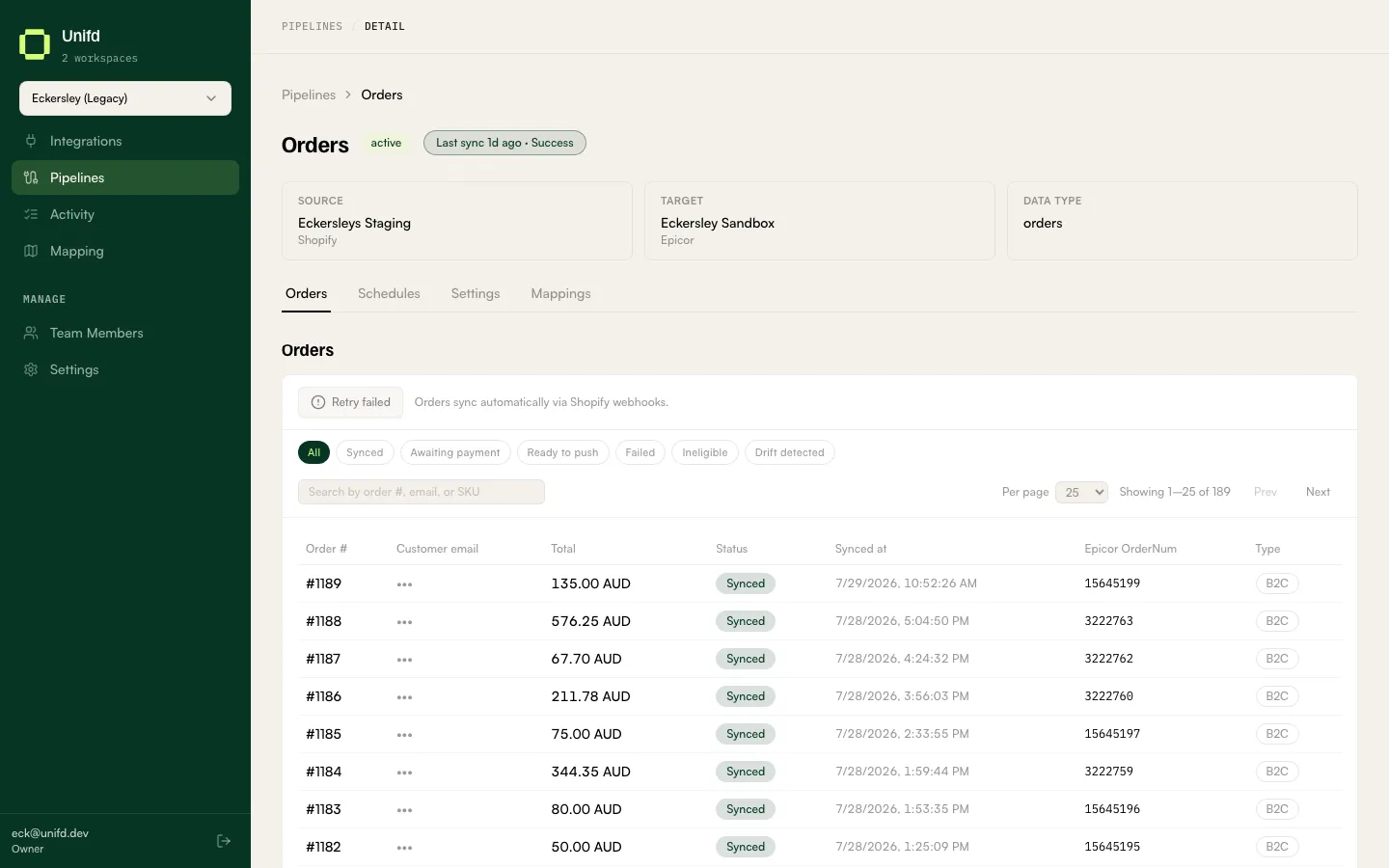Click the Retry failed button
1389x868 pixels.
[x=350, y=402]
